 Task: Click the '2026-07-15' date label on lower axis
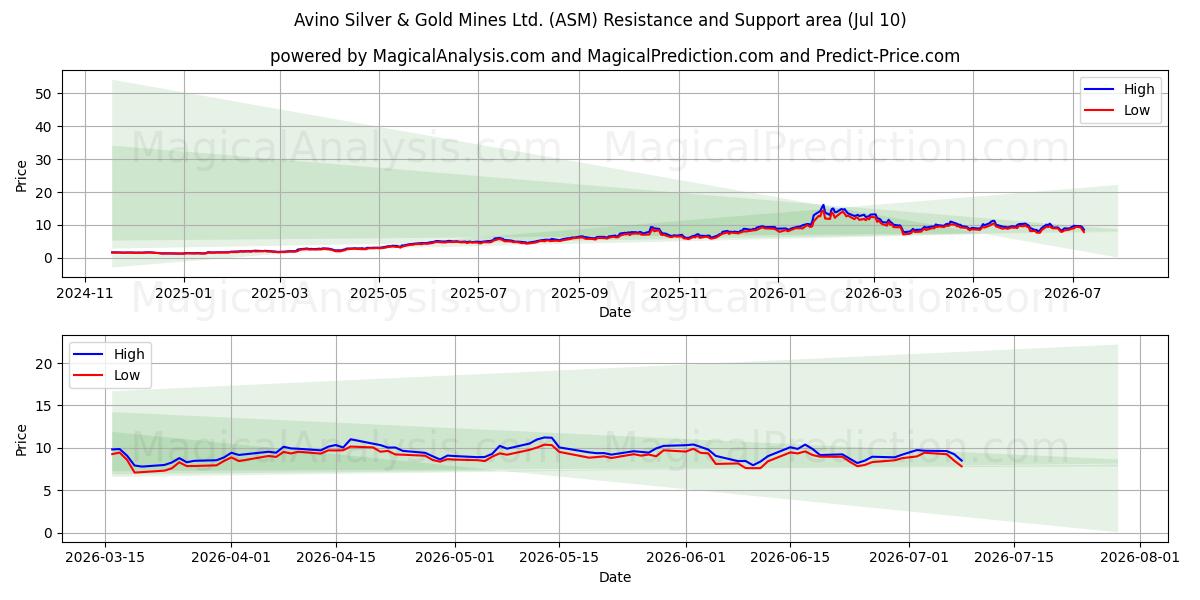point(1014,558)
